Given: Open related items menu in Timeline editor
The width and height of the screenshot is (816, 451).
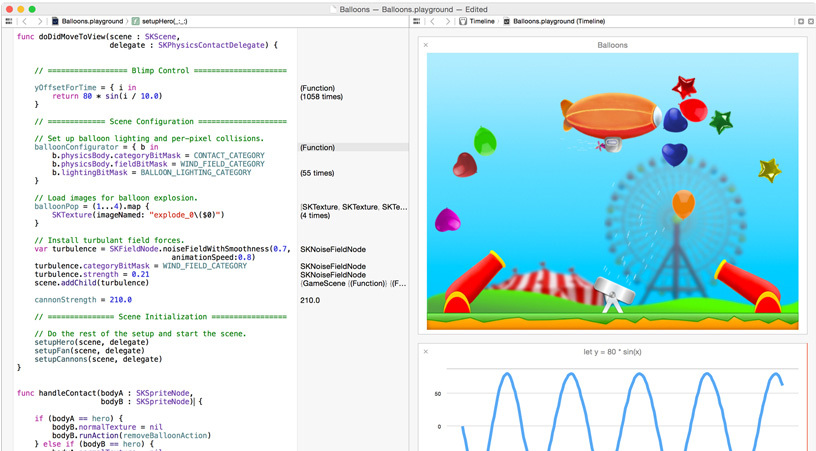Looking at the screenshot, I should tap(416, 21).
